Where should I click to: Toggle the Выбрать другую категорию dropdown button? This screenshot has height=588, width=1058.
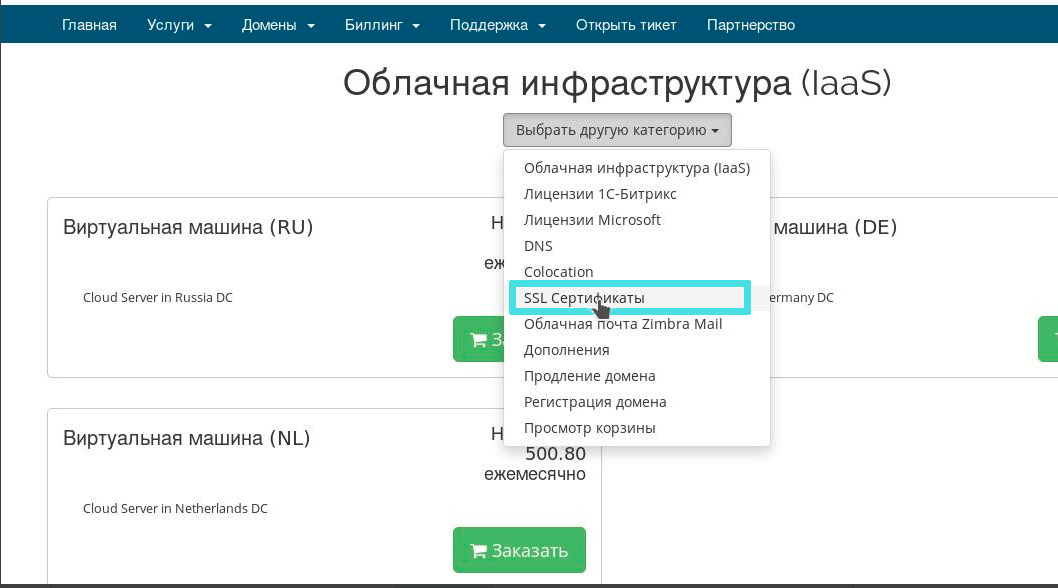[x=617, y=130]
